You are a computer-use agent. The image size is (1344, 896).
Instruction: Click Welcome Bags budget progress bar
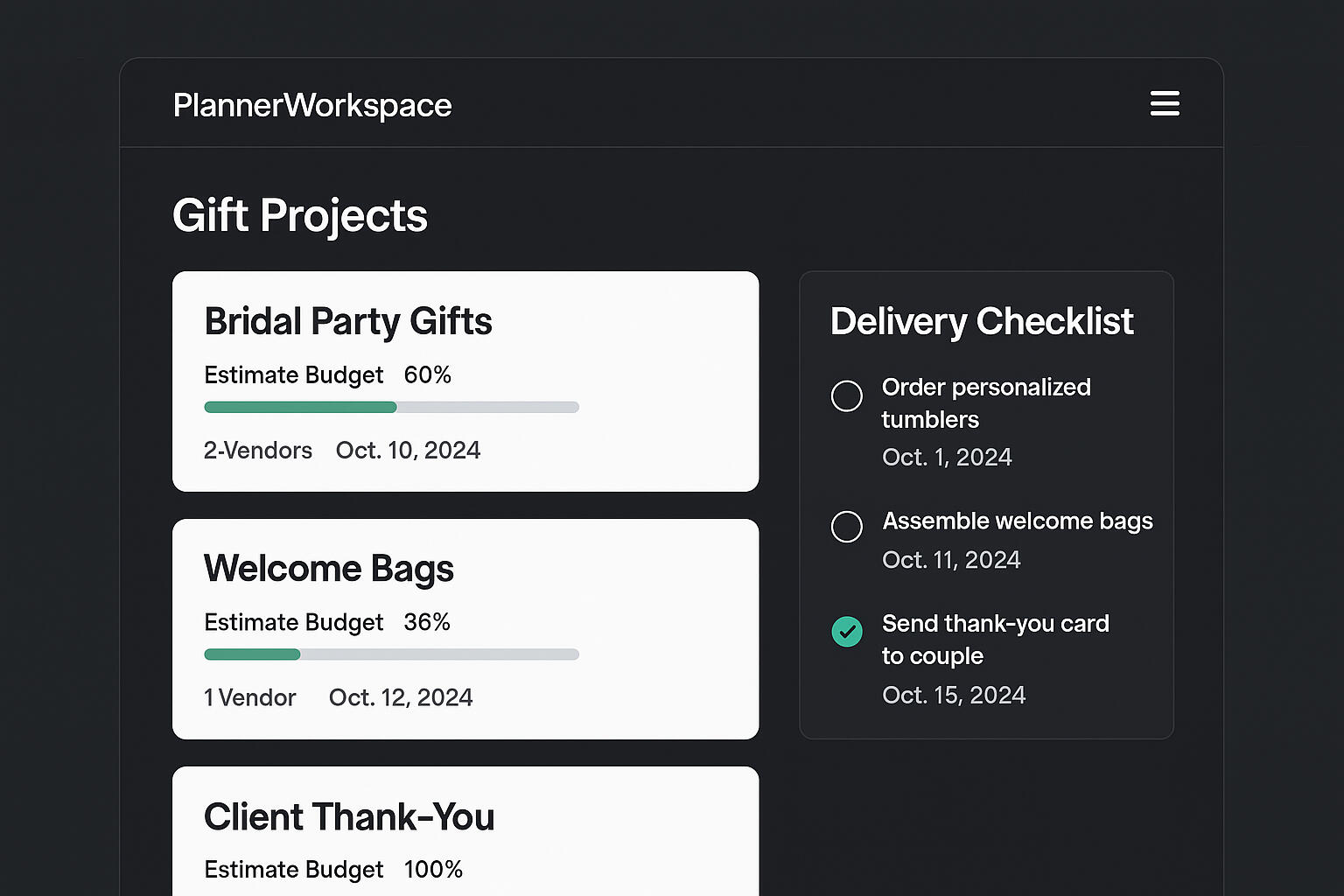click(x=391, y=654)
